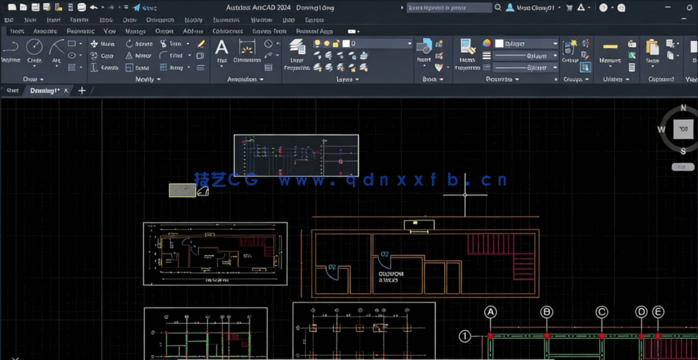Switch to the Start file tab

(x=12, y=90)
